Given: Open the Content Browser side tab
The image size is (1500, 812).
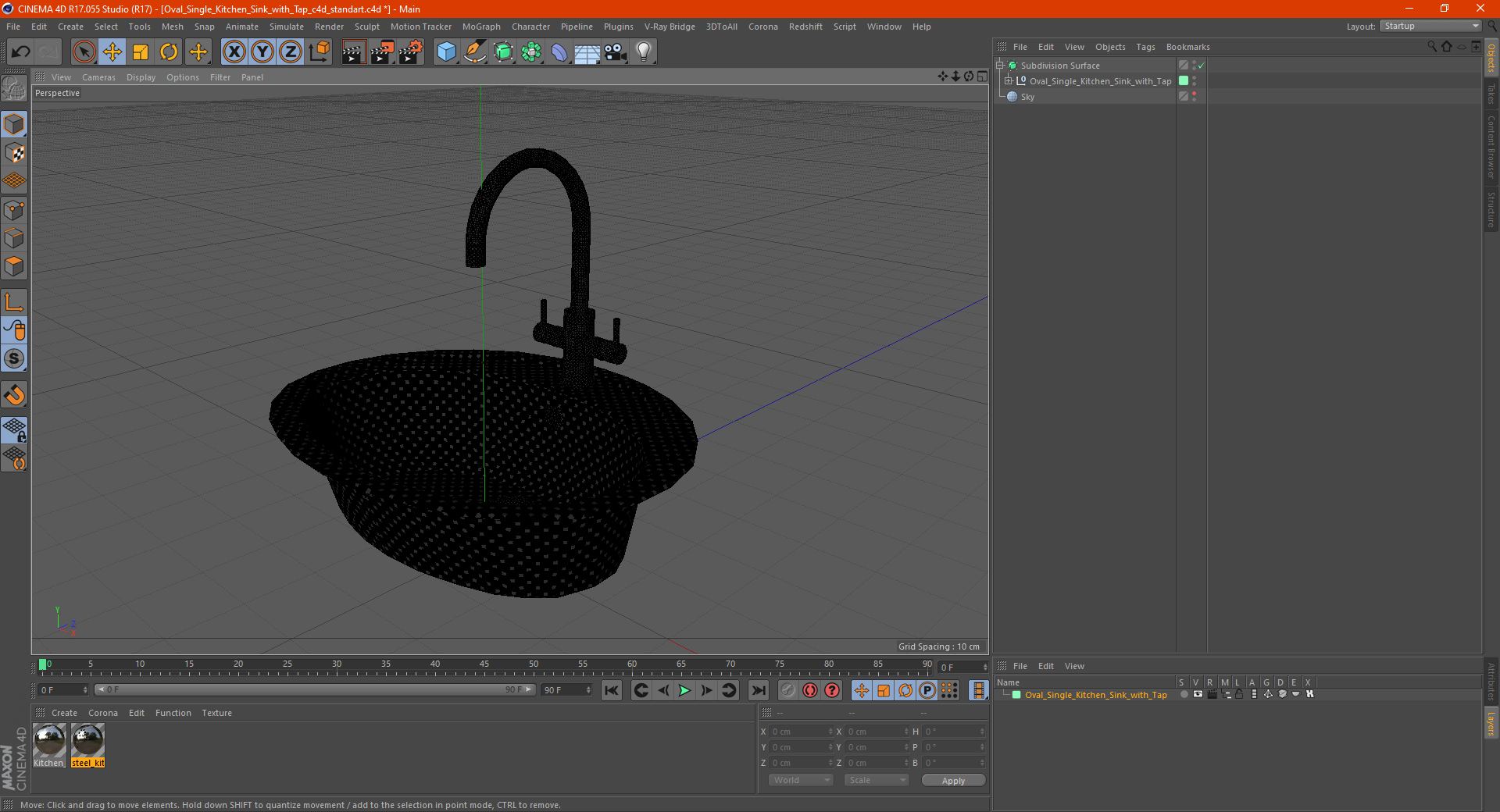Looking at the screenshot, I should (1491, 147).
